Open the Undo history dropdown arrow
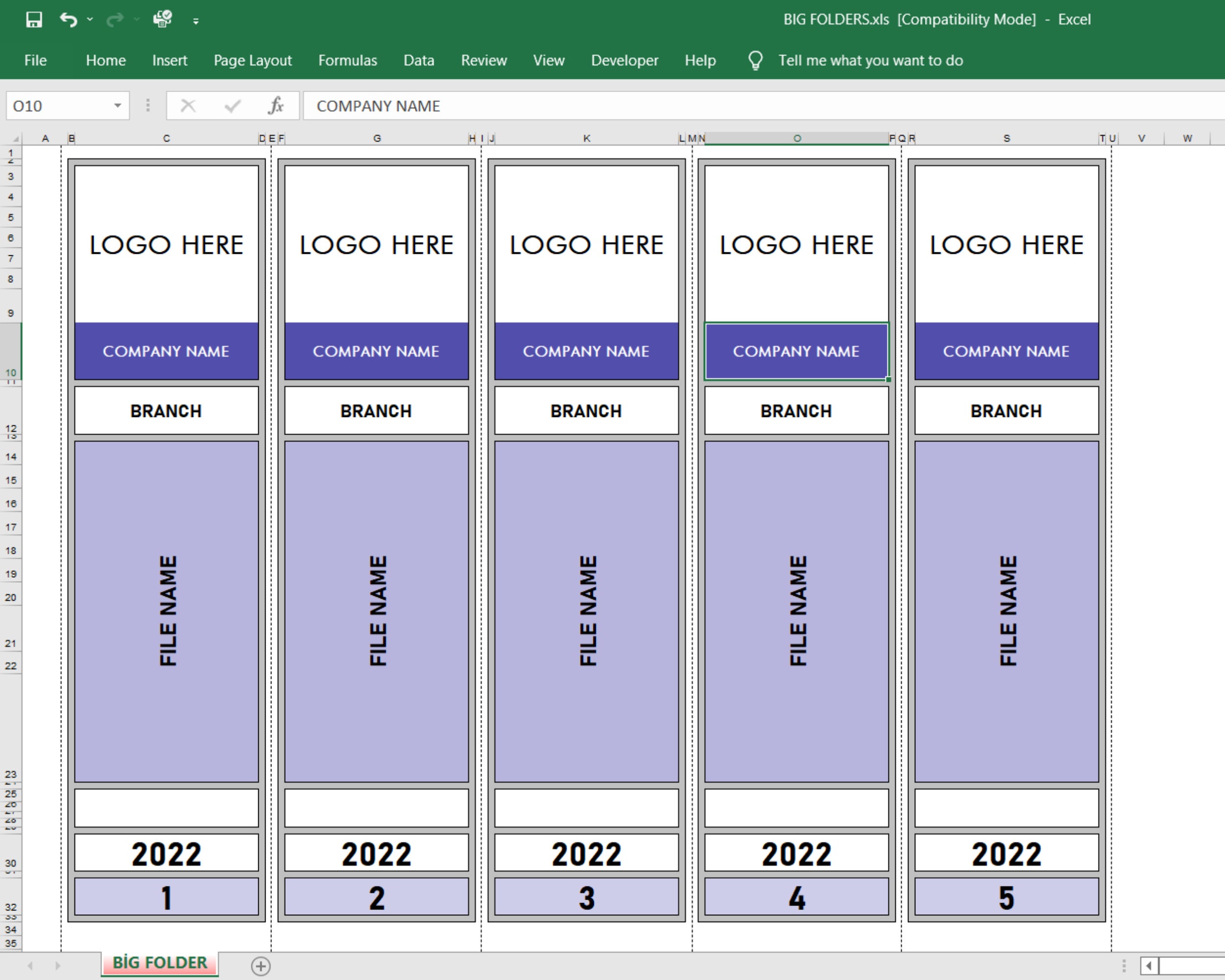 tap(90, 20)
